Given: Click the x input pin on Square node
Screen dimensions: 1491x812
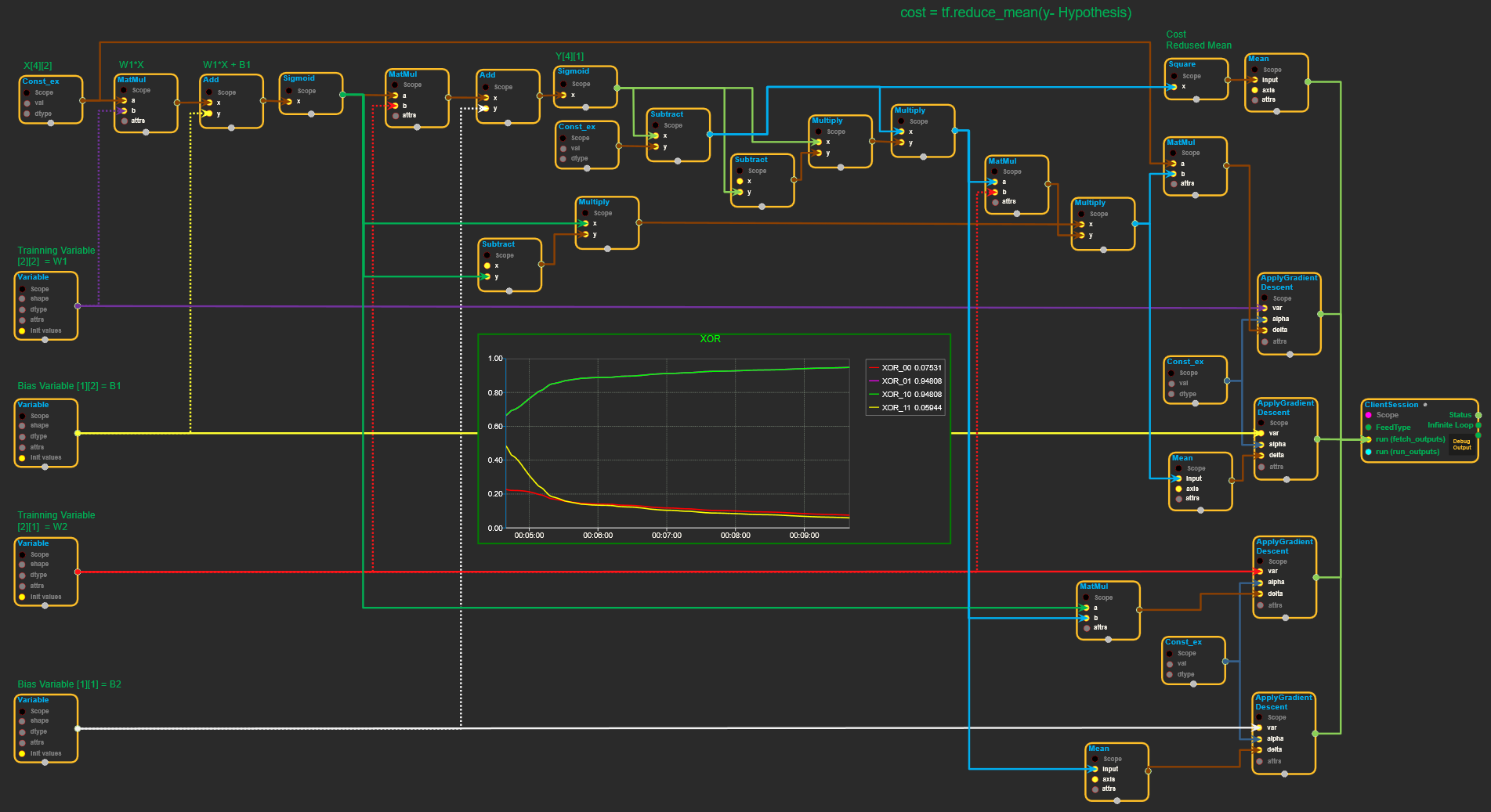Looking at the screenshot, I should coord(1173,87).
